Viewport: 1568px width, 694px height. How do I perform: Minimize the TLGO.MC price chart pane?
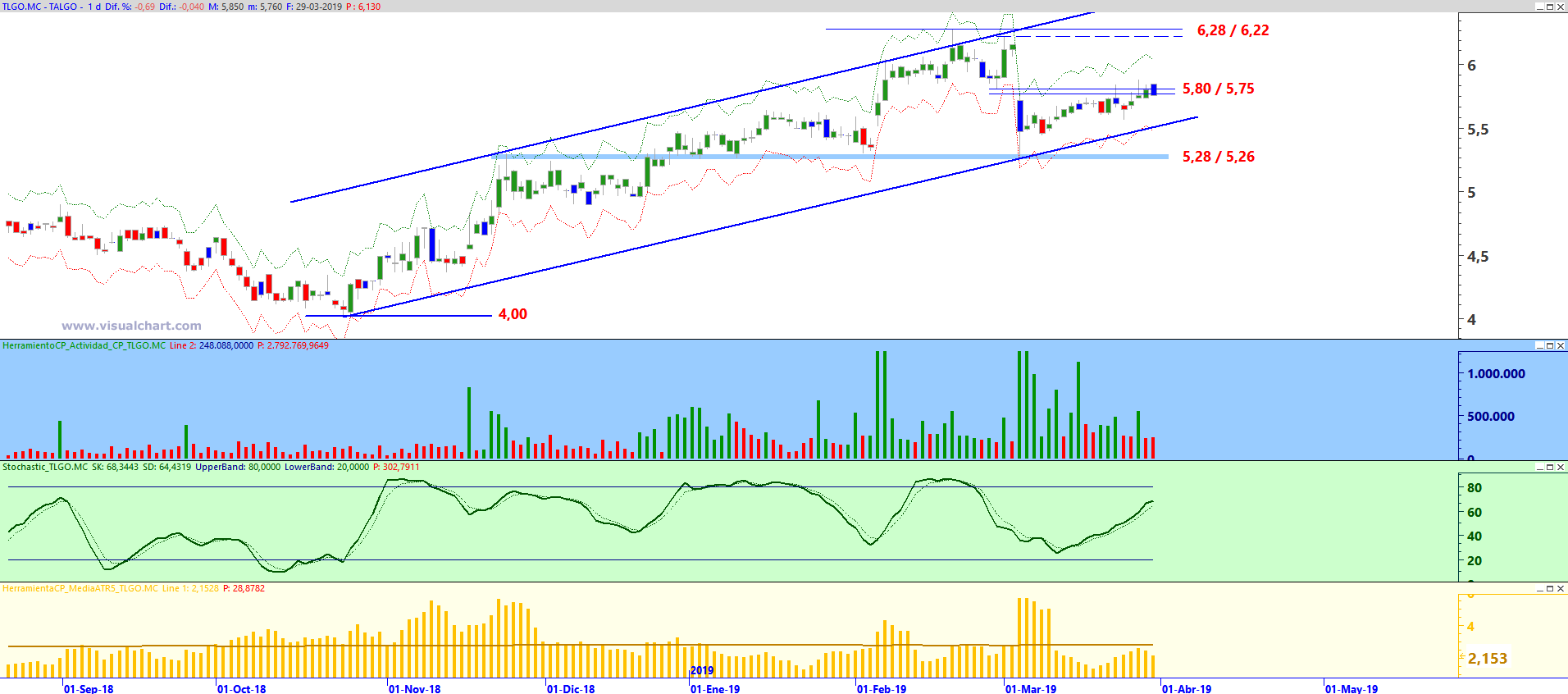pyautogui.click(x=1539, y=7)
